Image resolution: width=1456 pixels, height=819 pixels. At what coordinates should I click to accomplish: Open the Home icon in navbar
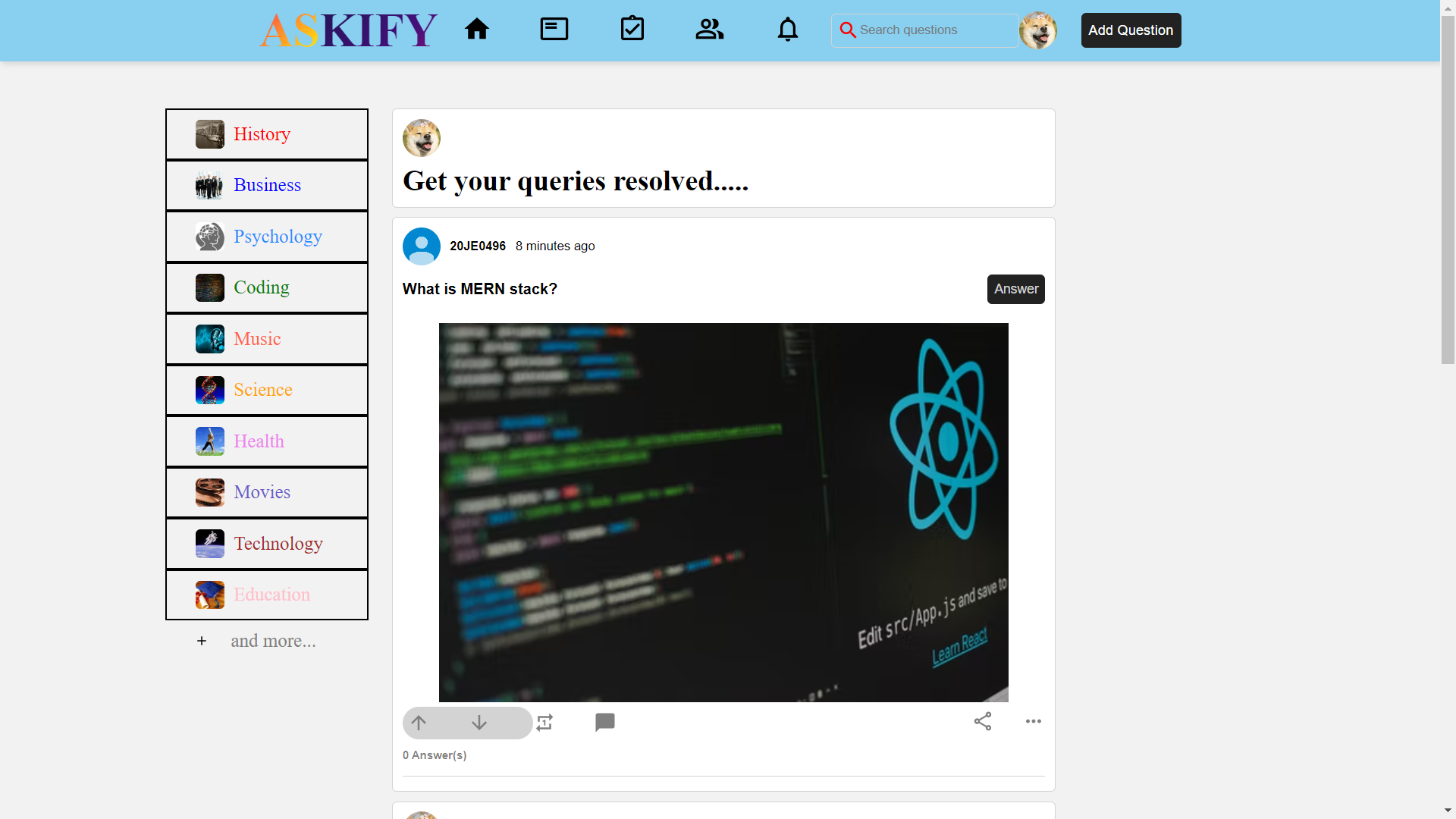pyautogui.click(x=477, y=29)
